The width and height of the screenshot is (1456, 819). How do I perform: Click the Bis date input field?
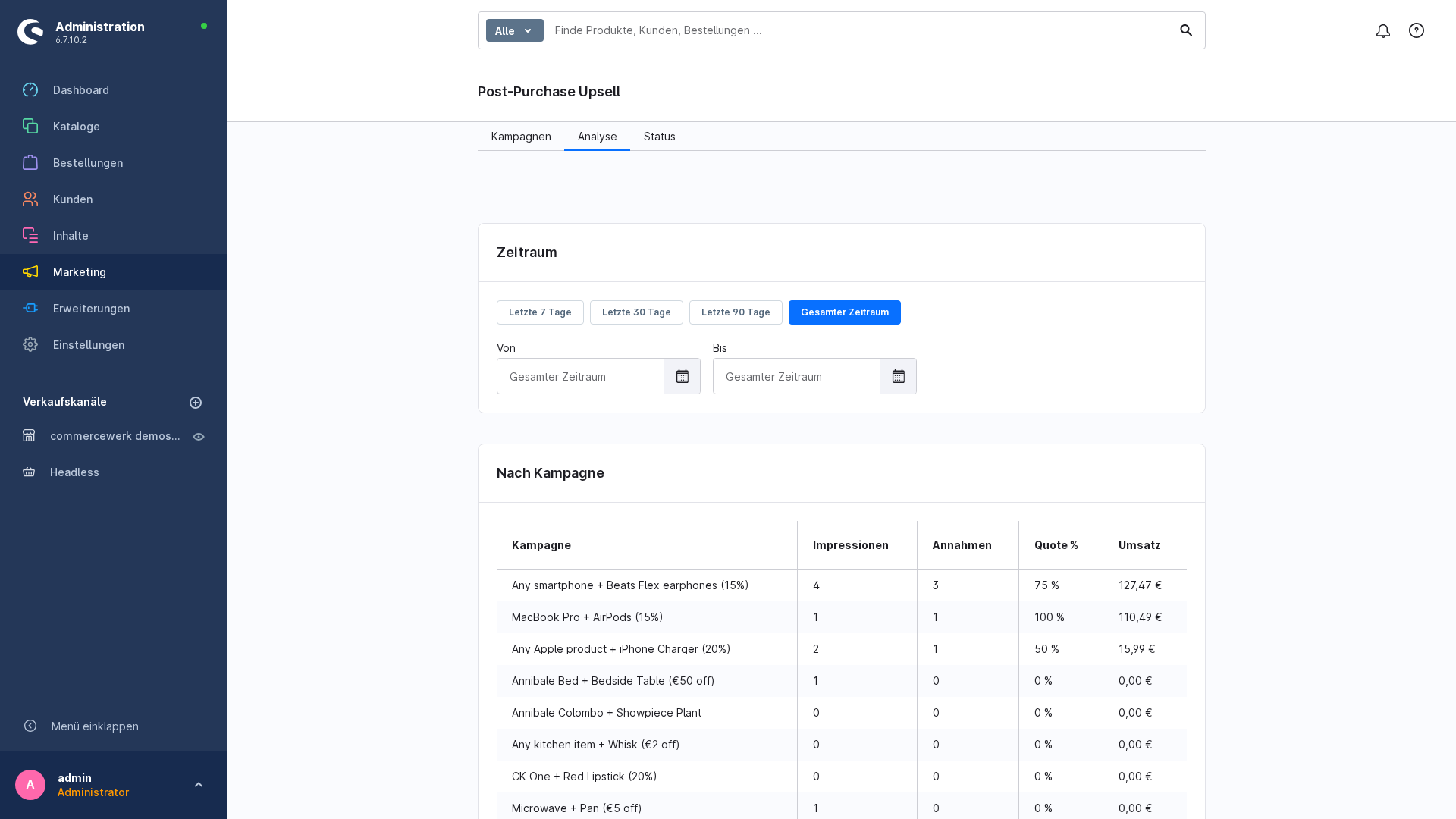pyautogui.click(x=796, y=377)
